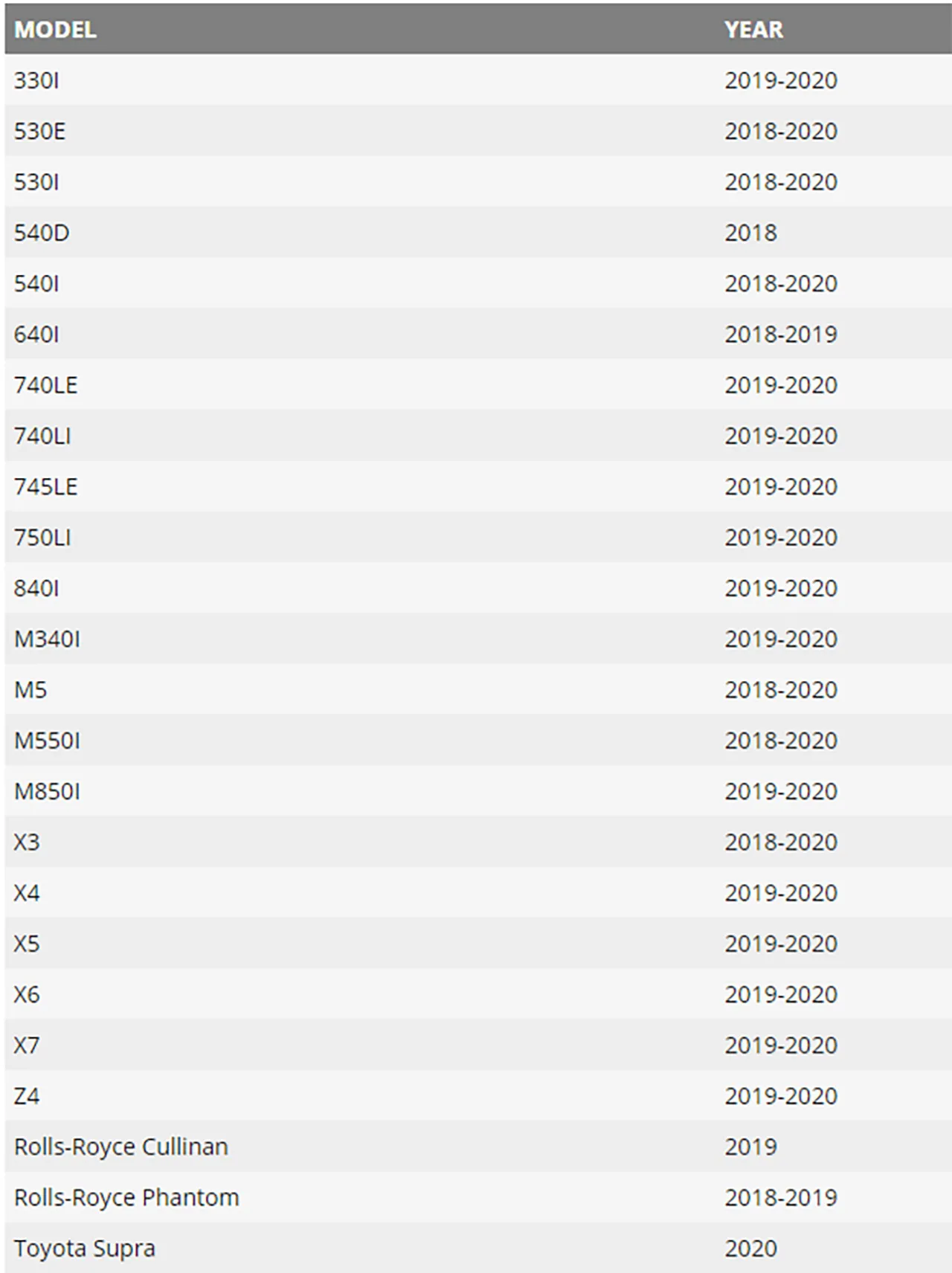Select the 2018 year for 540D
Viewport: 952px width, 1273px height.
click(x=750, y=233)
